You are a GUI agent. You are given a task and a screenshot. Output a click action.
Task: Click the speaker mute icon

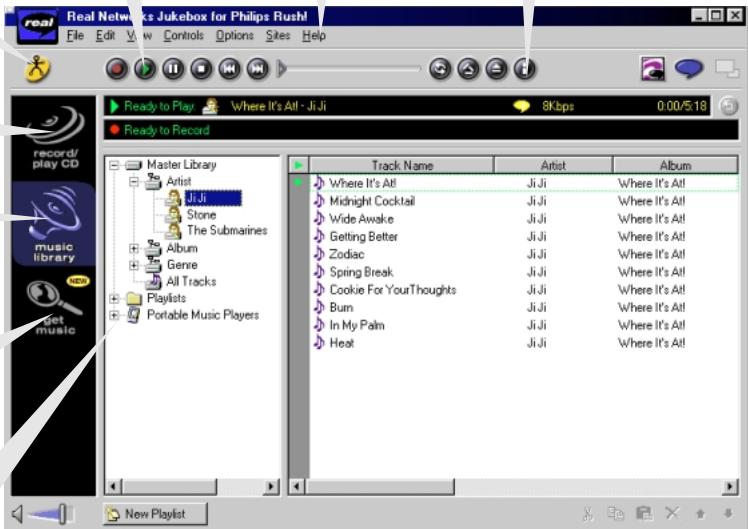(x=17, y=514)
